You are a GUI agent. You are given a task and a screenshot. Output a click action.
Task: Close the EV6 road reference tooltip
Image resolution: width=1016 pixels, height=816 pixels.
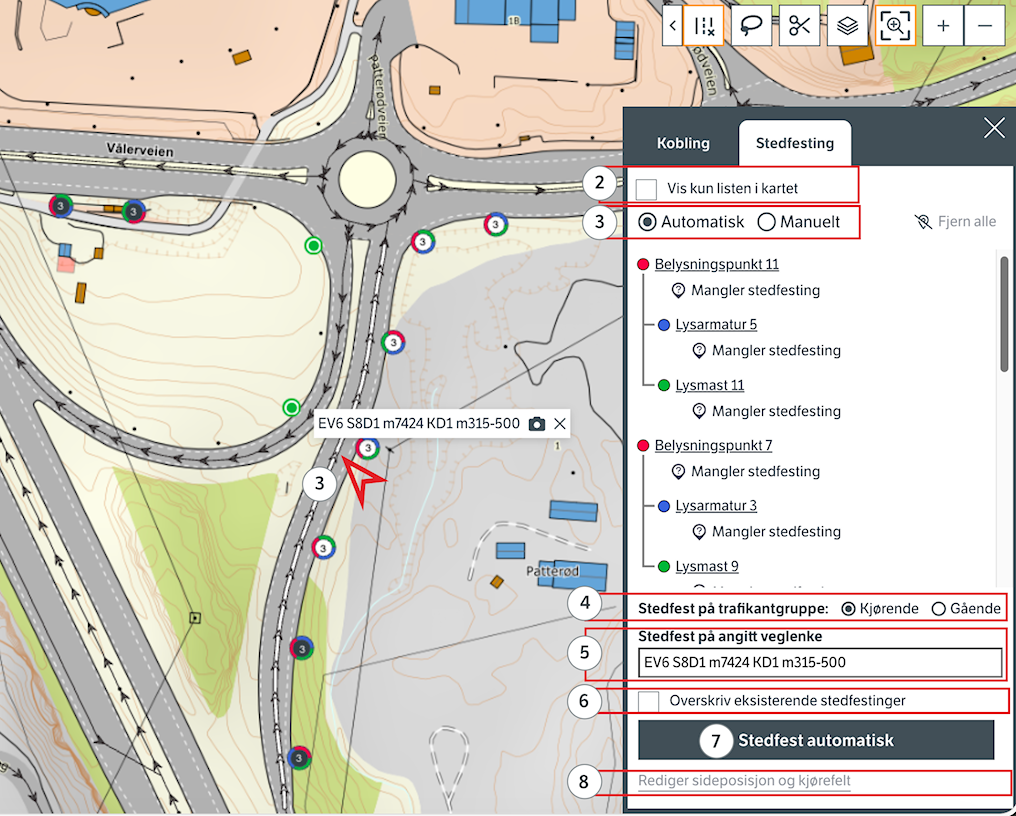tap(560, 424)
